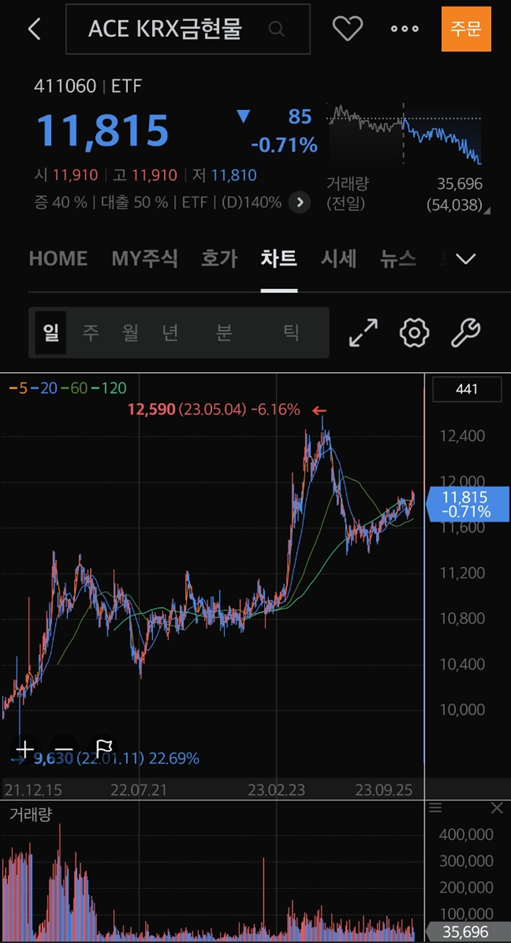Switch to the 시세 tab
The height and width of the screenshot is (943, 511).
[338, 259]
